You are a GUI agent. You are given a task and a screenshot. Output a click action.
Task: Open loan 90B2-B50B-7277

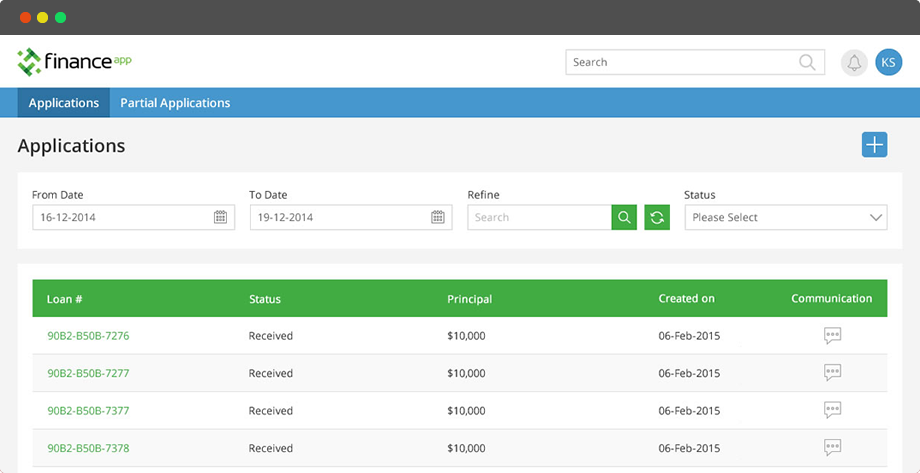[88, 373]
